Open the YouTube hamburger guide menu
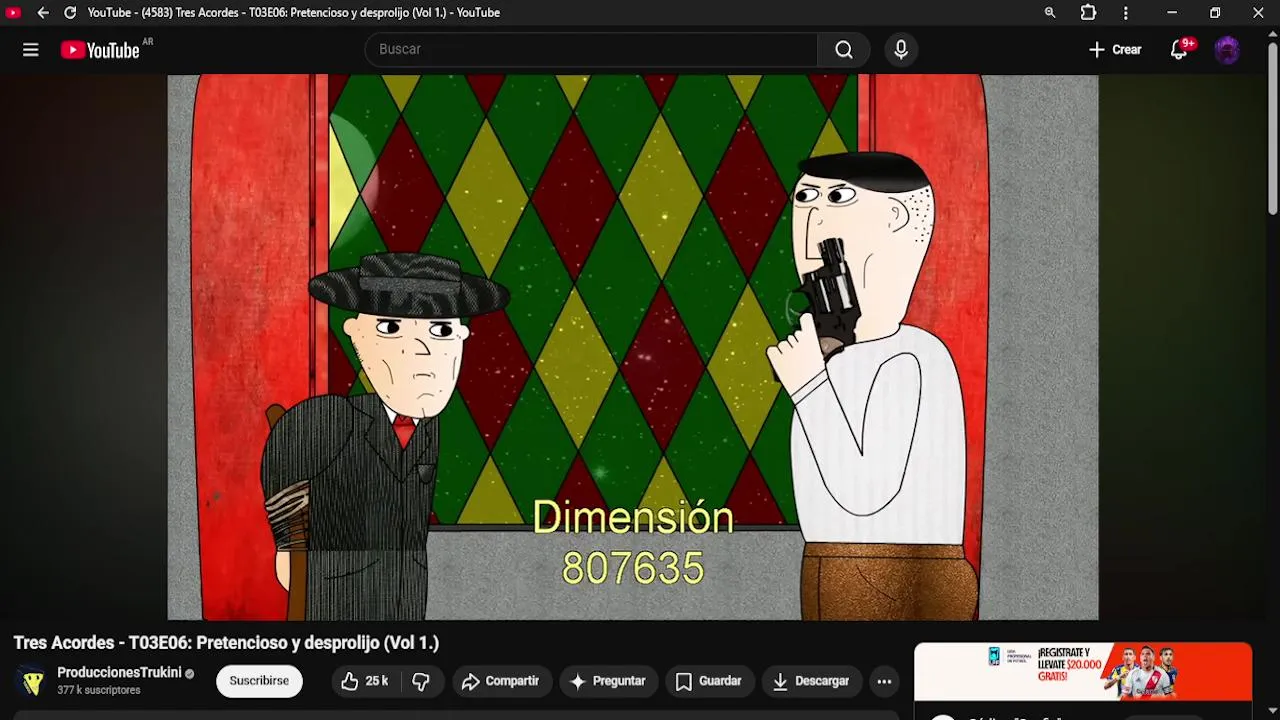 pyautogui.click(x=31, y=50)
